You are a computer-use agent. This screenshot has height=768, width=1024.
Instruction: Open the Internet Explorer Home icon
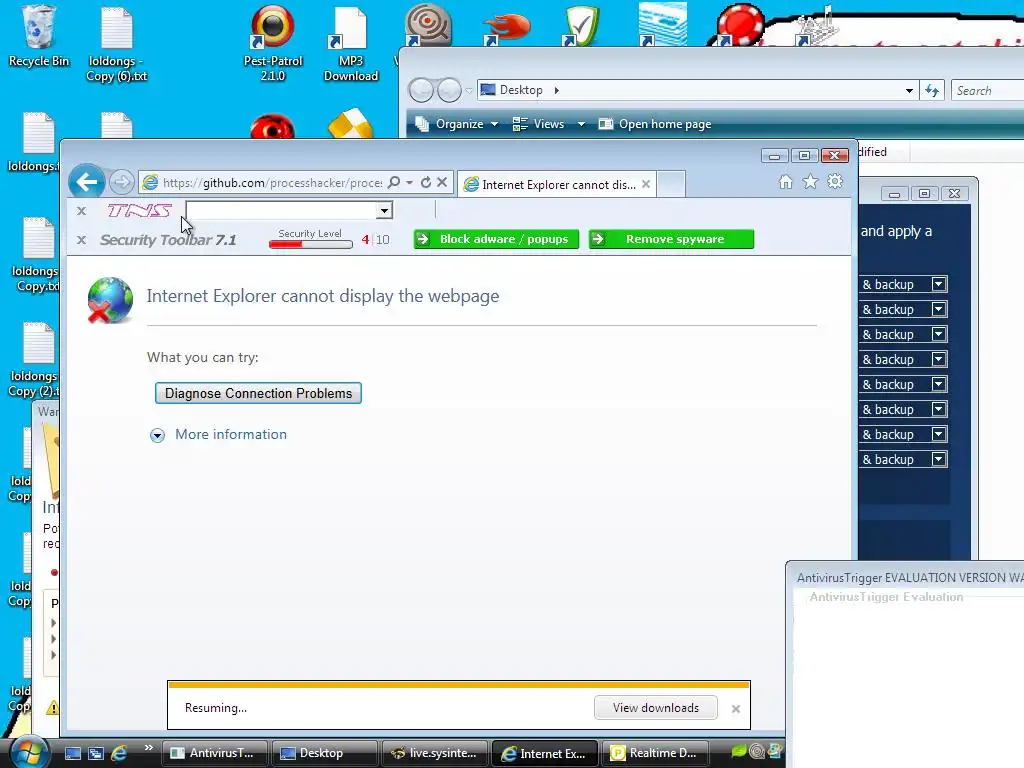(x=786, y=182)
